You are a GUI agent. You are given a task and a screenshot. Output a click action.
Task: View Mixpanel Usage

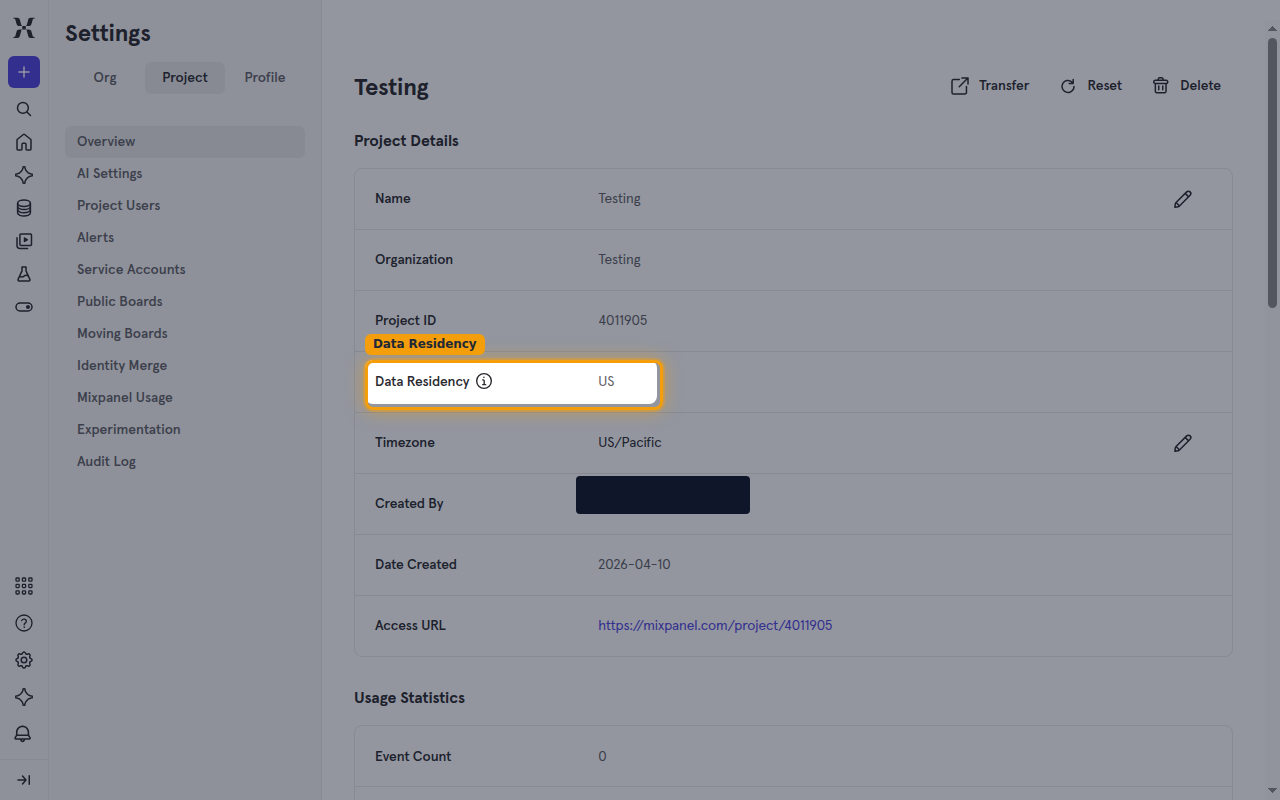pyautogui.click(x=185, y=398)
